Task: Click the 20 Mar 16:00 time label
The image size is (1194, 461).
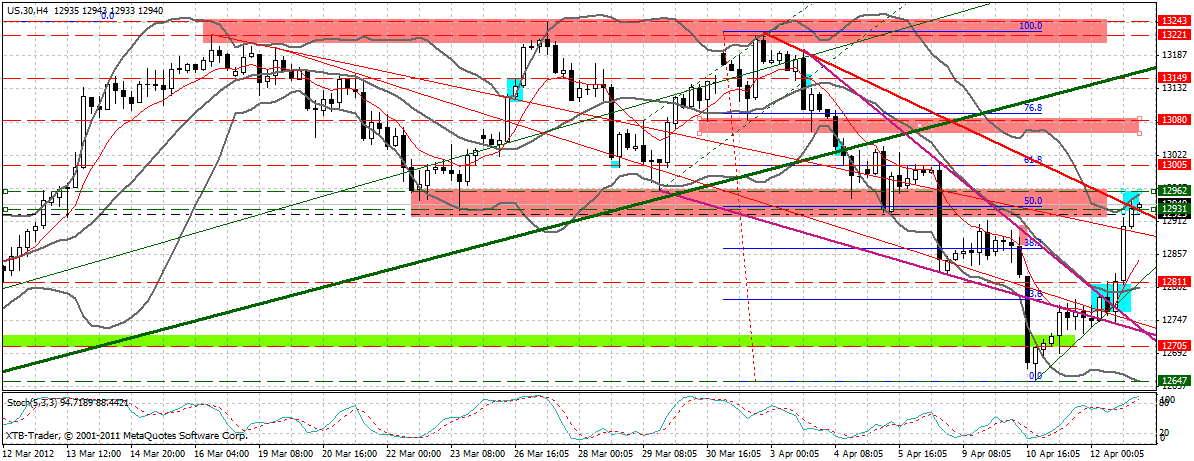Action: [349, 453]
